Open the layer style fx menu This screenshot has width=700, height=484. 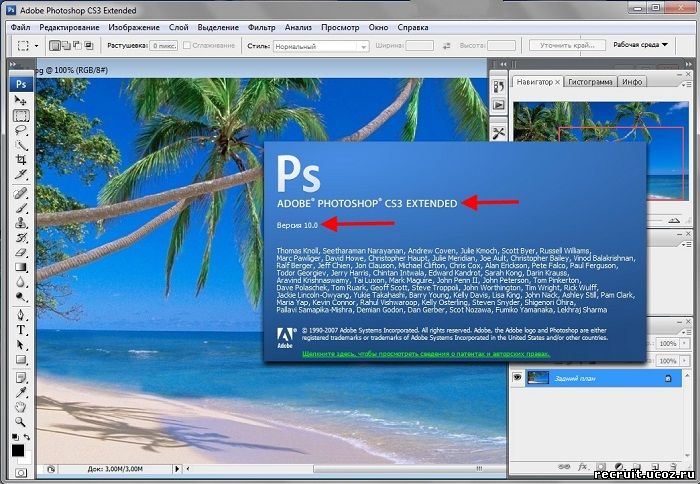tap(583, 467)
